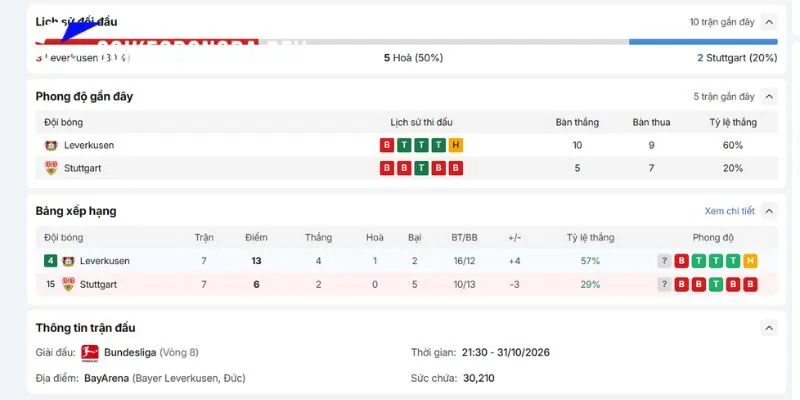Click the BayArena venue name
Image resolution: width=800 pixels, height=400 pixels.
pos(107,379)
